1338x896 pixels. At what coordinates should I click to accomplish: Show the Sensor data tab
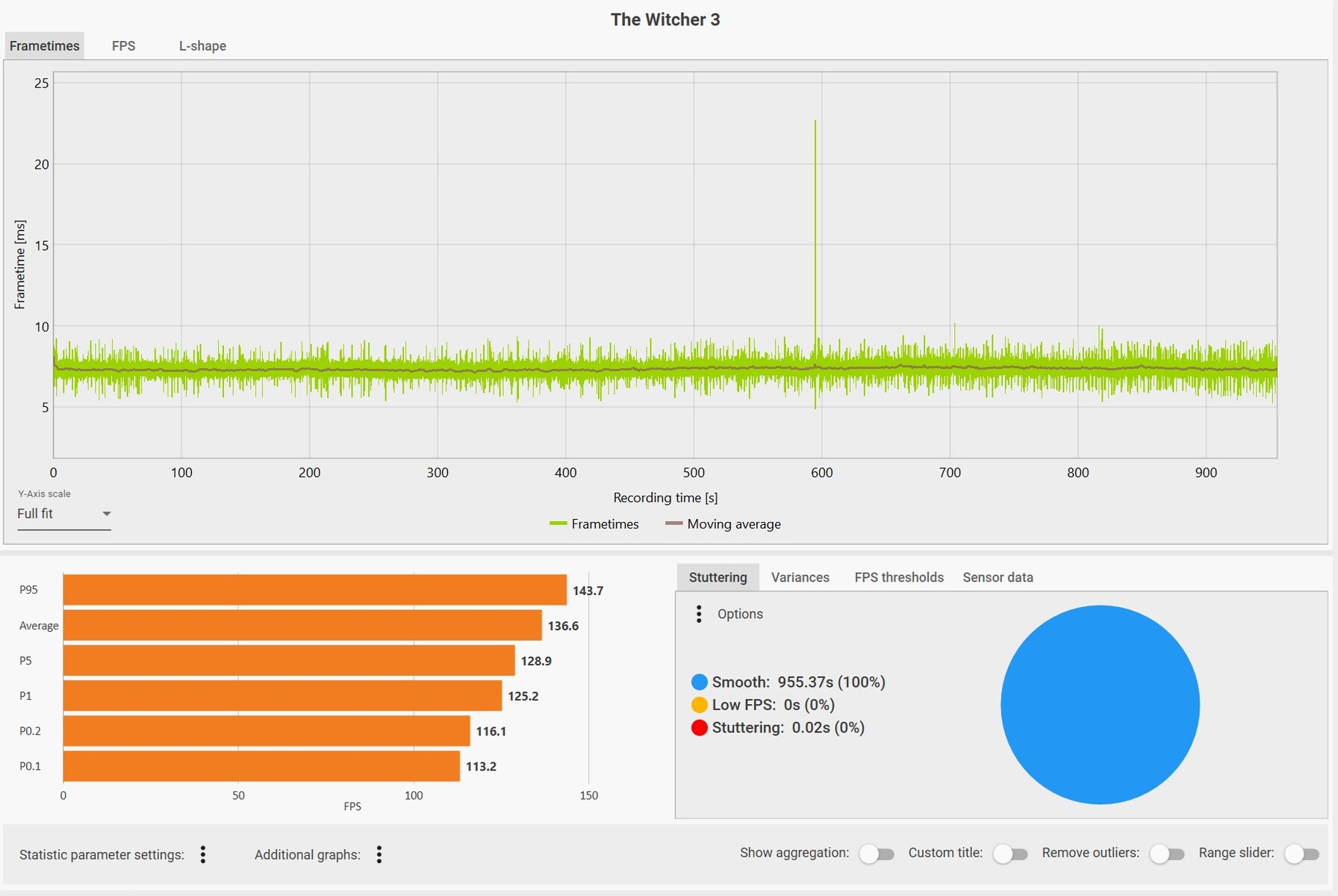coord(998,577)
